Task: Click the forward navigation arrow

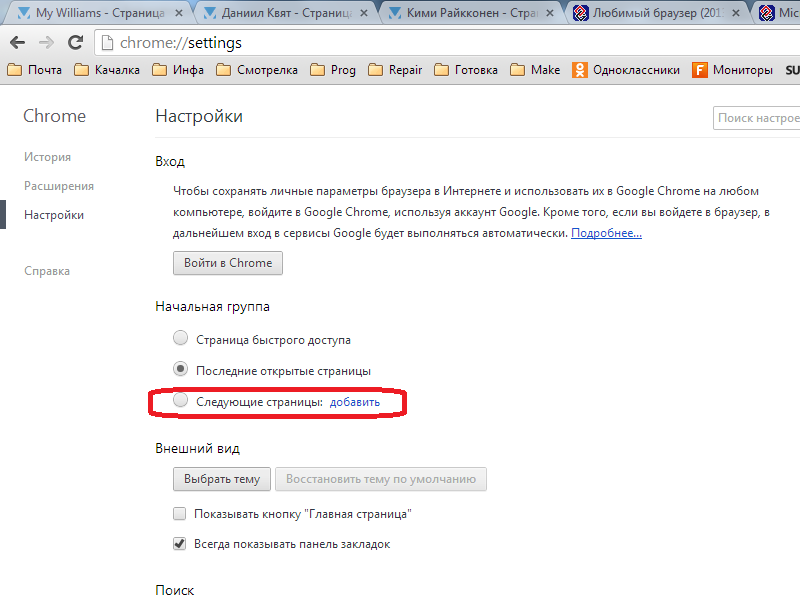Action: 46,43
